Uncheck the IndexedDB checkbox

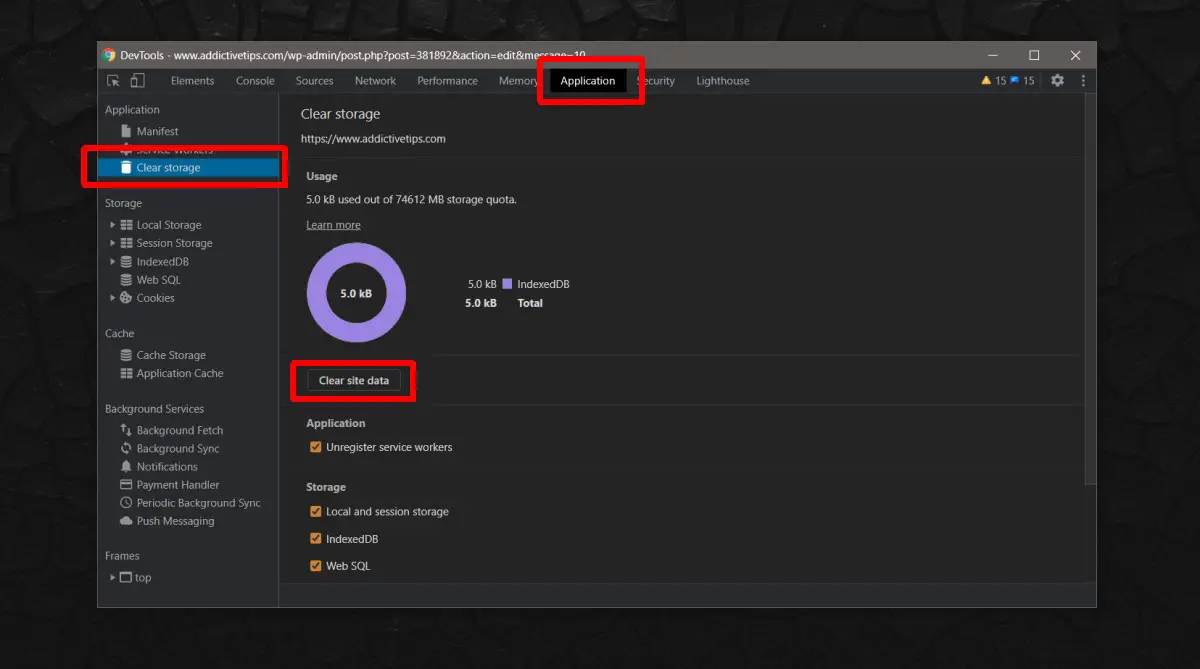[316, 539]
